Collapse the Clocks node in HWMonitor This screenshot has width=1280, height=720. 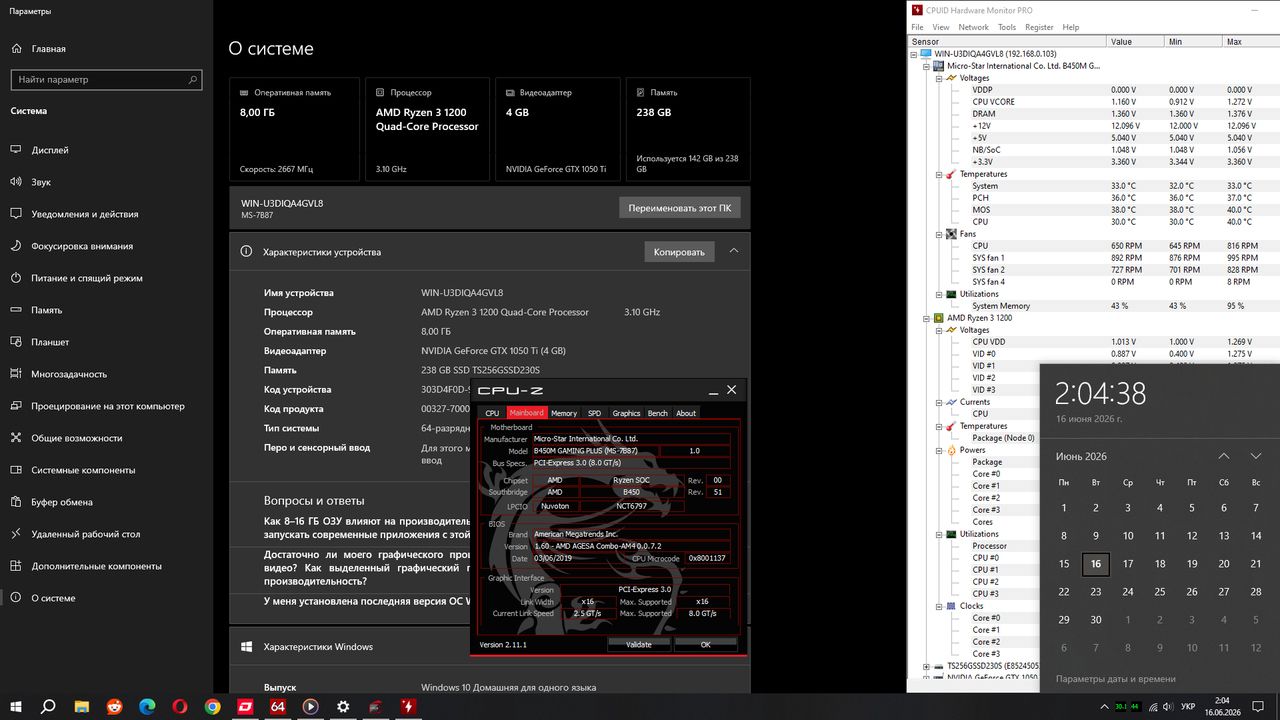(939, 606)
